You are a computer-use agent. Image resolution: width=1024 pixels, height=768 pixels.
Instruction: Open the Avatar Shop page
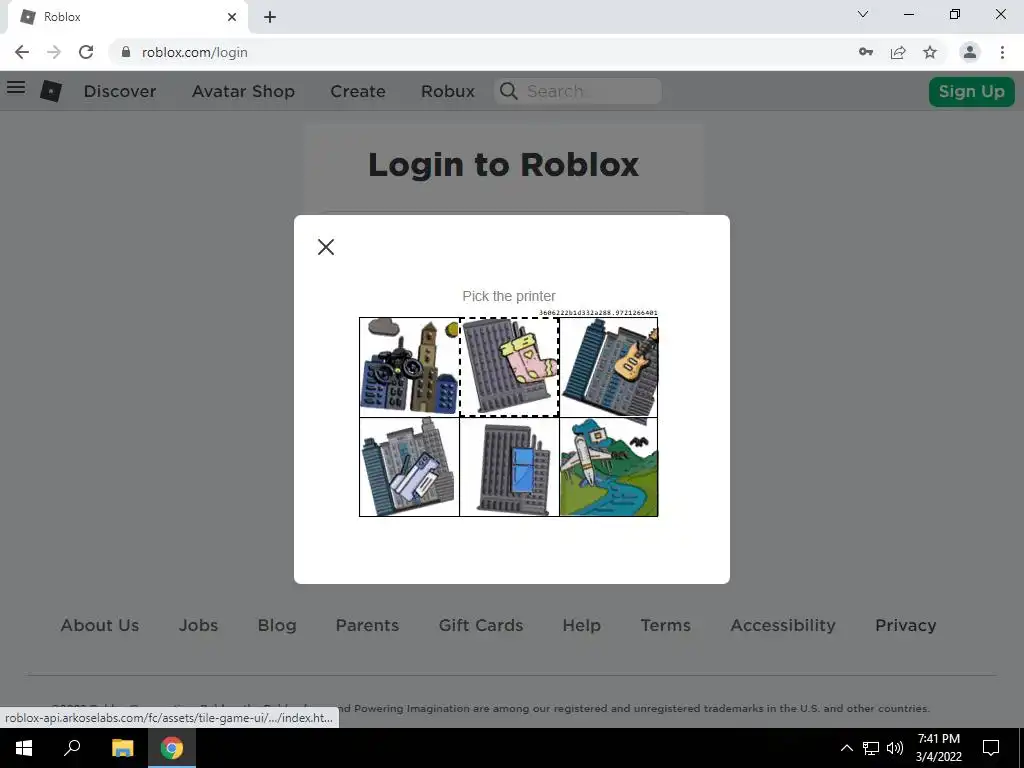click(x=244, y=91)
